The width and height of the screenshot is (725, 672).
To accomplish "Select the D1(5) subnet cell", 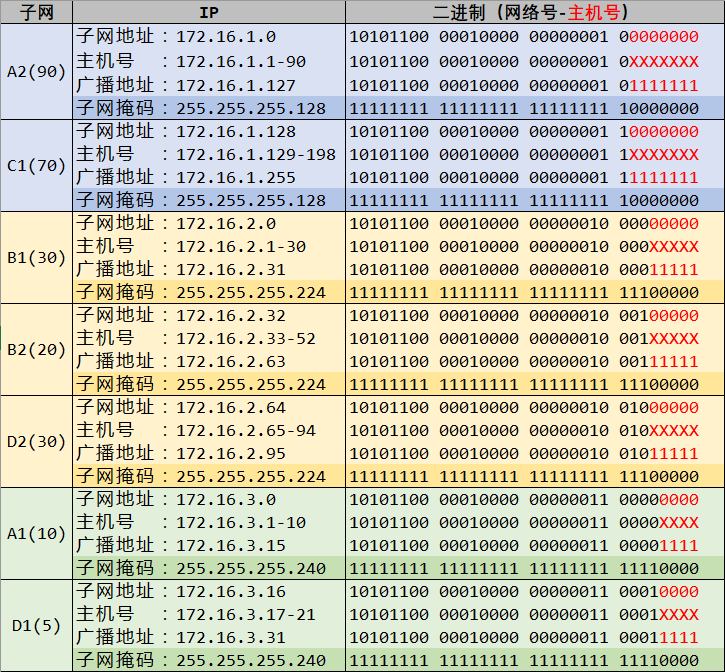I will click(x=37, y=626).
